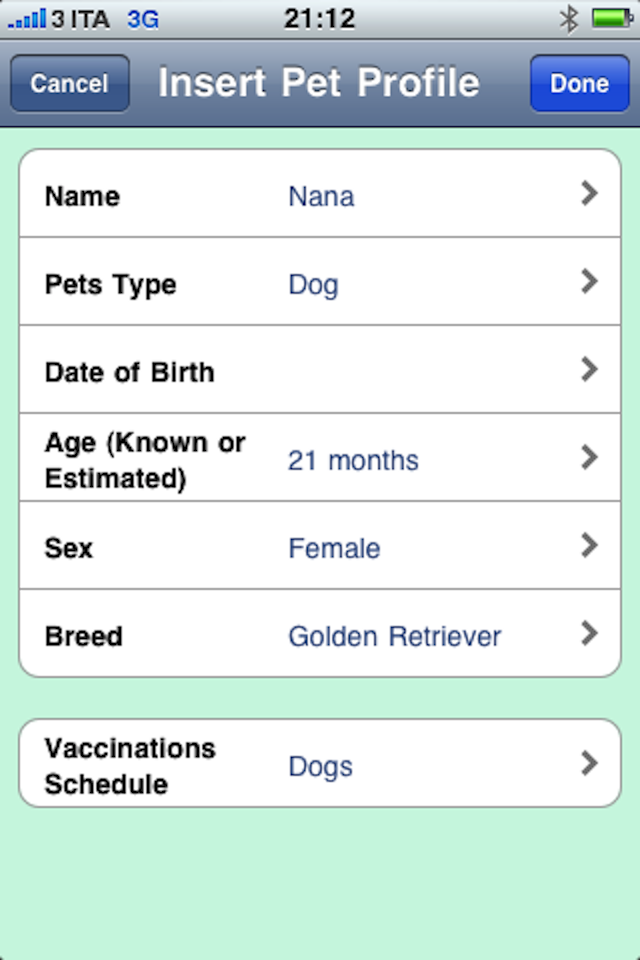Image resolution: width=640 pixels, height=960 pixels.
Task: Select the 21 months age value
Action: 353,461
